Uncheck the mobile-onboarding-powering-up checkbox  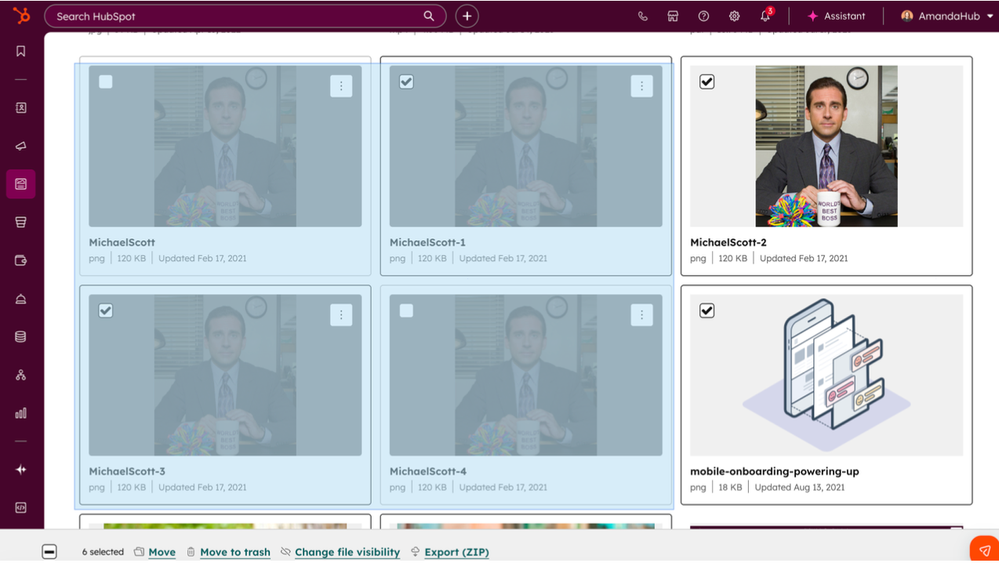[707, 311]
